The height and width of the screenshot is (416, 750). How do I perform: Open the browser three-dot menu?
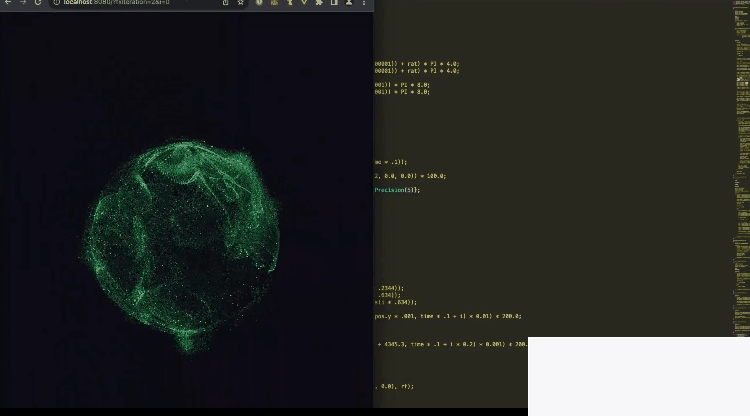click(364, 3)
